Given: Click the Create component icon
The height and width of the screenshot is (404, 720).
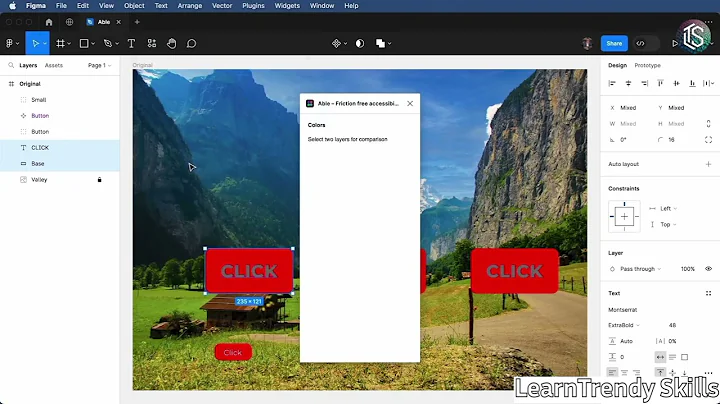Looking at the screenshot, I should [336, 43].
